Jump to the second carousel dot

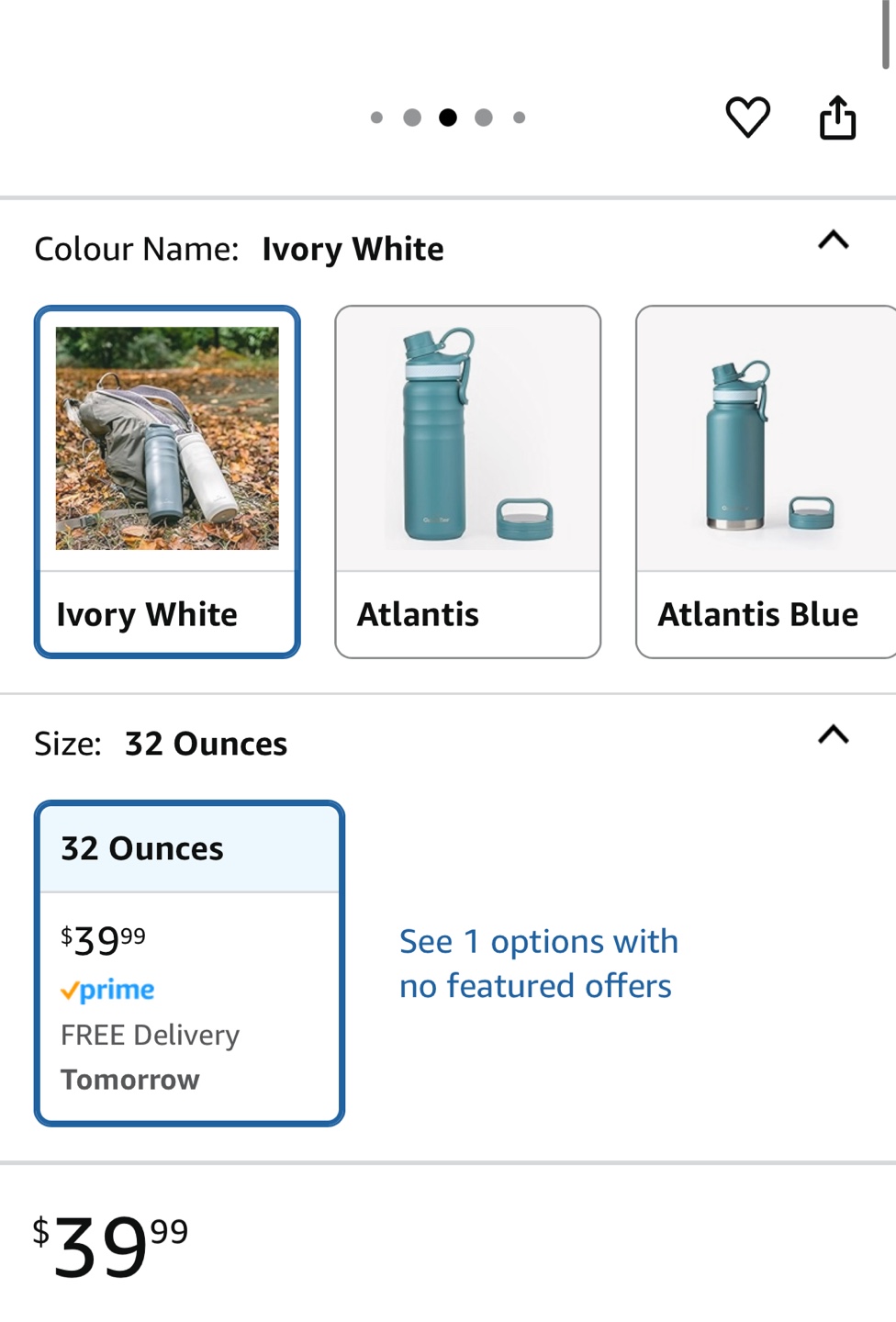412,118
